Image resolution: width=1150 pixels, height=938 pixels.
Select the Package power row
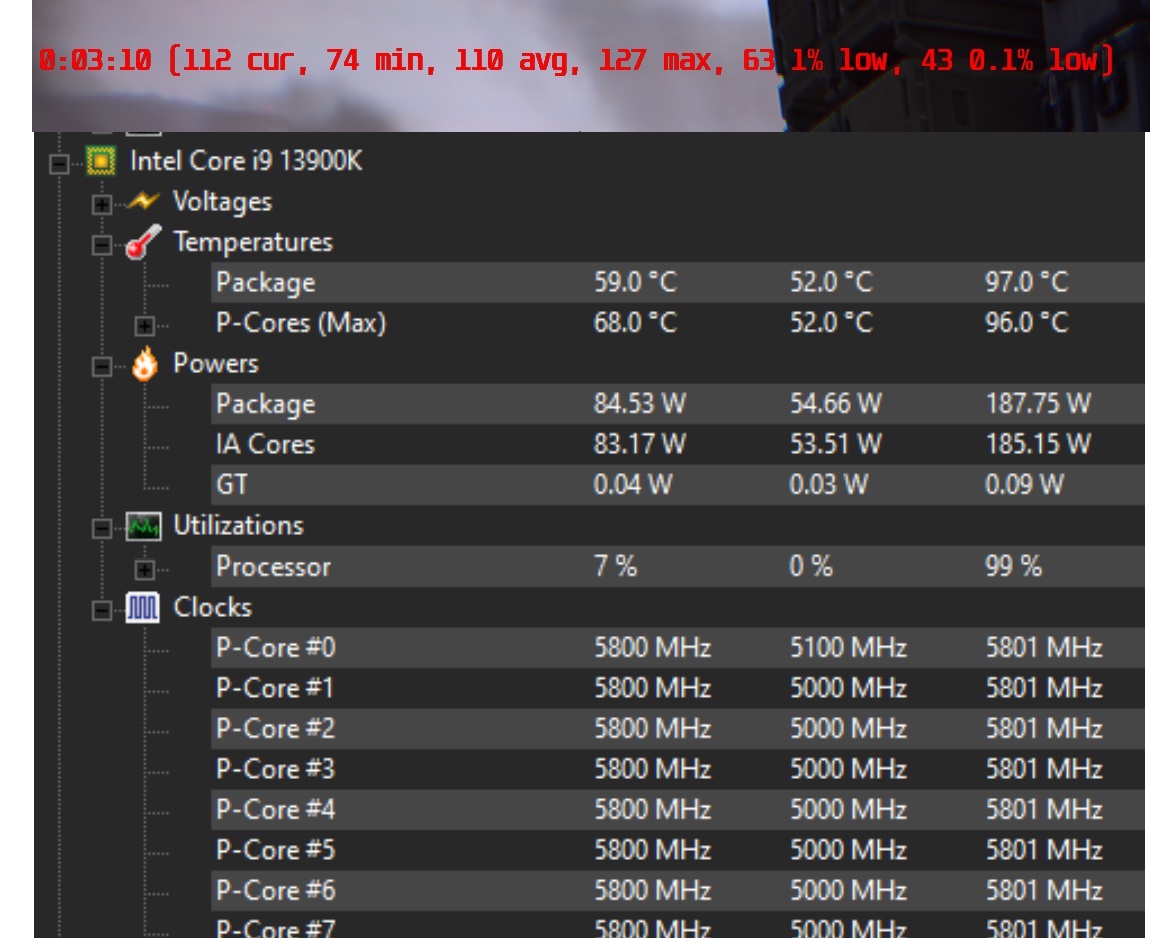[x=678, y=403]
